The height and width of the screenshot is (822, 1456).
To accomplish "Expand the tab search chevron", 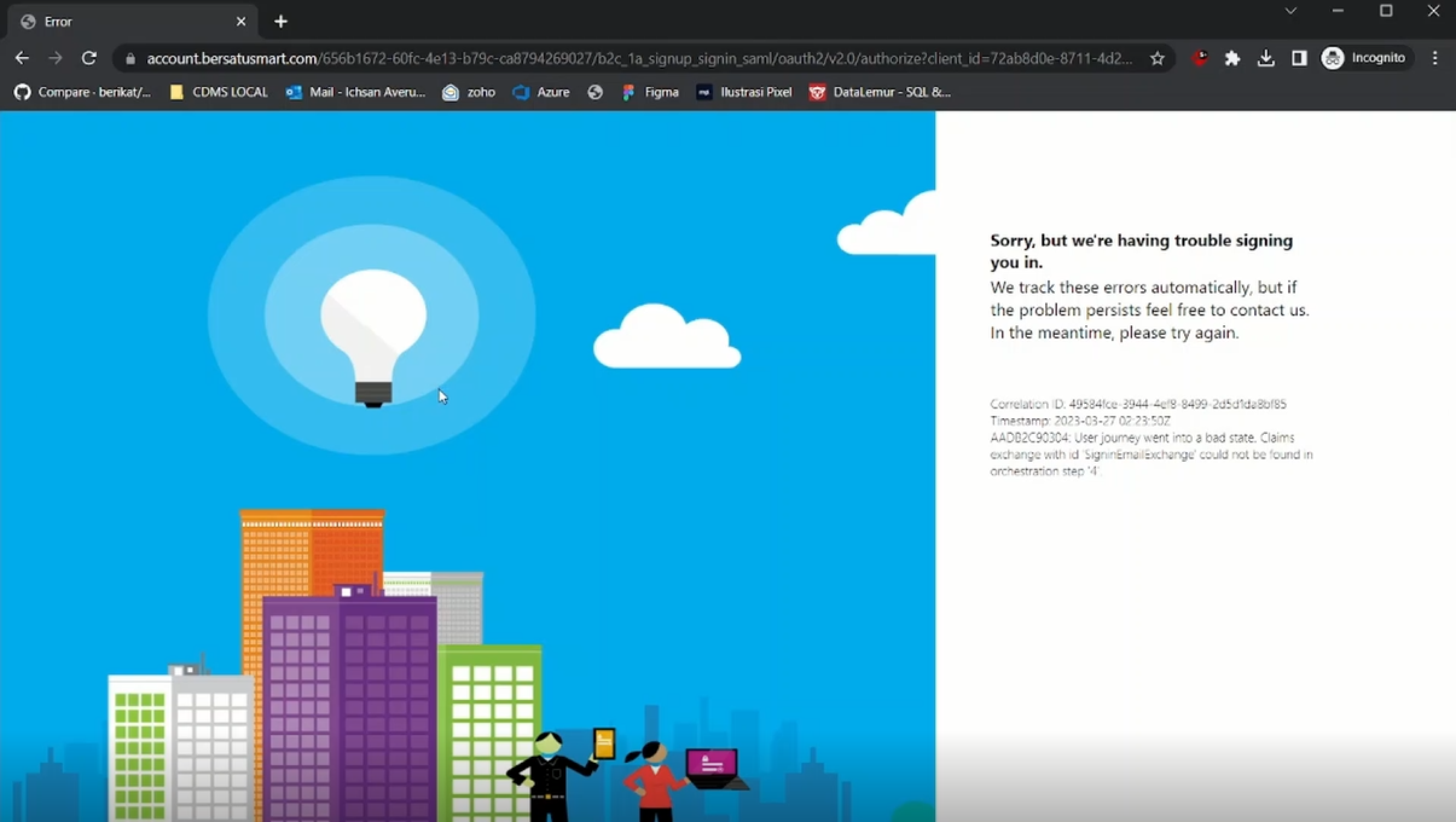I will [1290, 11].
